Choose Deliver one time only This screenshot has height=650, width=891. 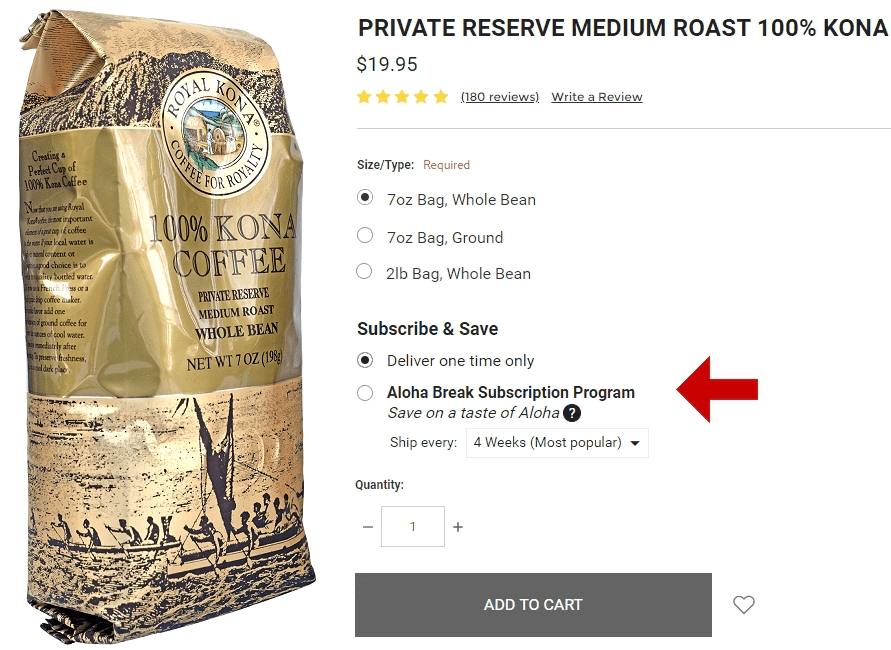[365, 360]
